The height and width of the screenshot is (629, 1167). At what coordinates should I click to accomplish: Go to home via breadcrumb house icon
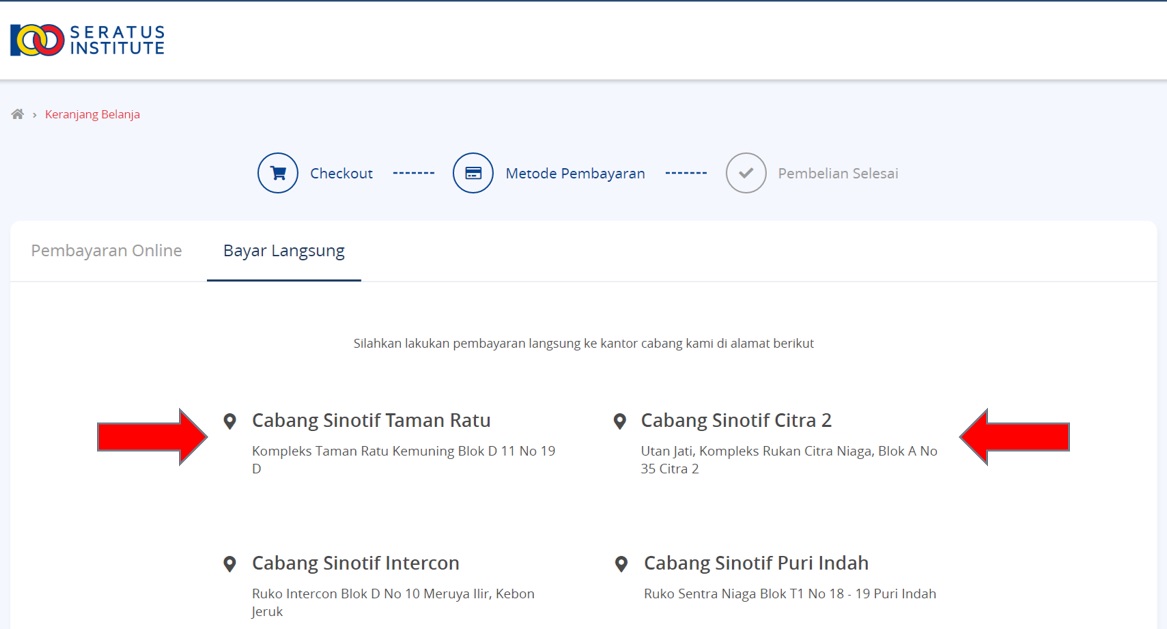pos(17,114)
